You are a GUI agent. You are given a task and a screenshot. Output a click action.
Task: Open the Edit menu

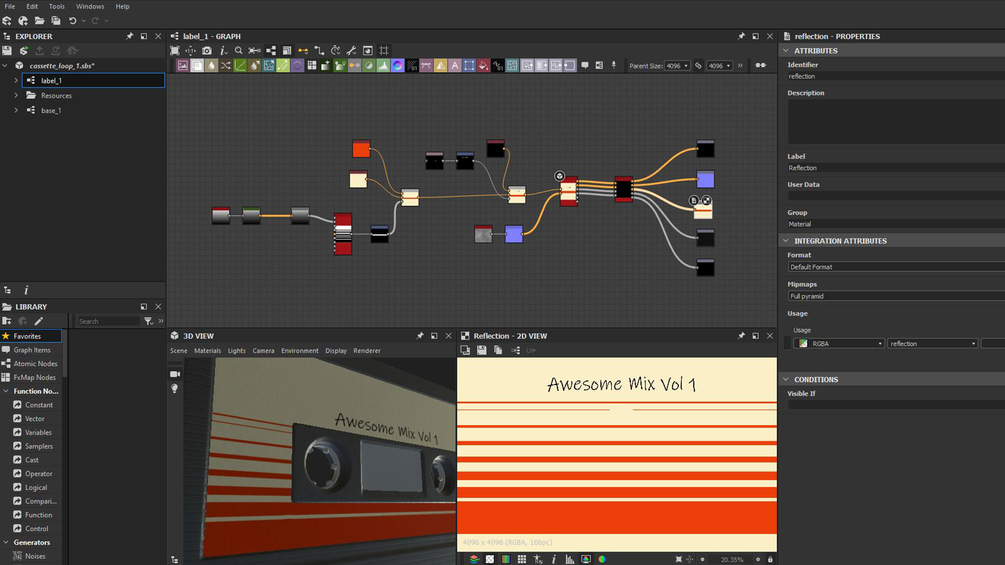(x=32, y=6)
